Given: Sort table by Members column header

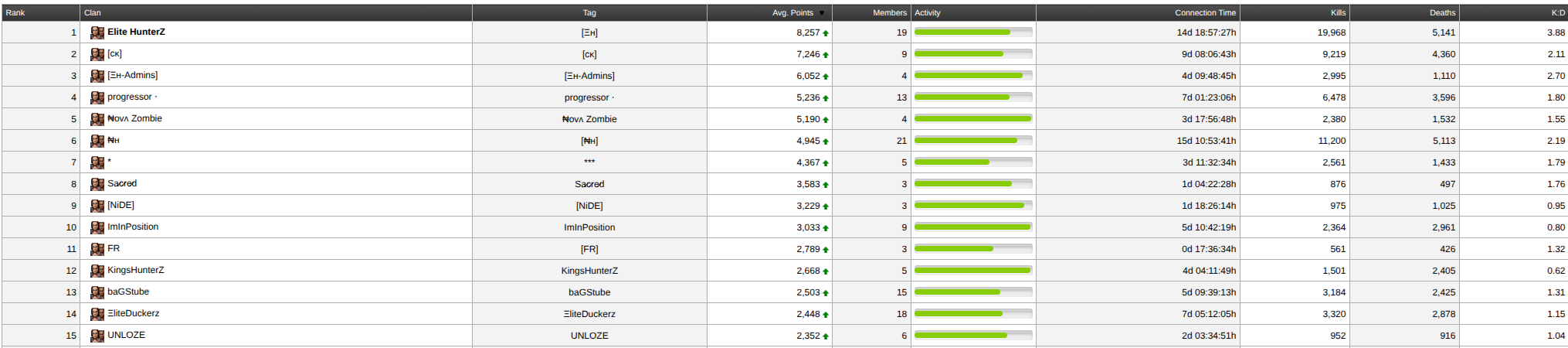Looking at the screenshot, I should click(x=890, y=12).
